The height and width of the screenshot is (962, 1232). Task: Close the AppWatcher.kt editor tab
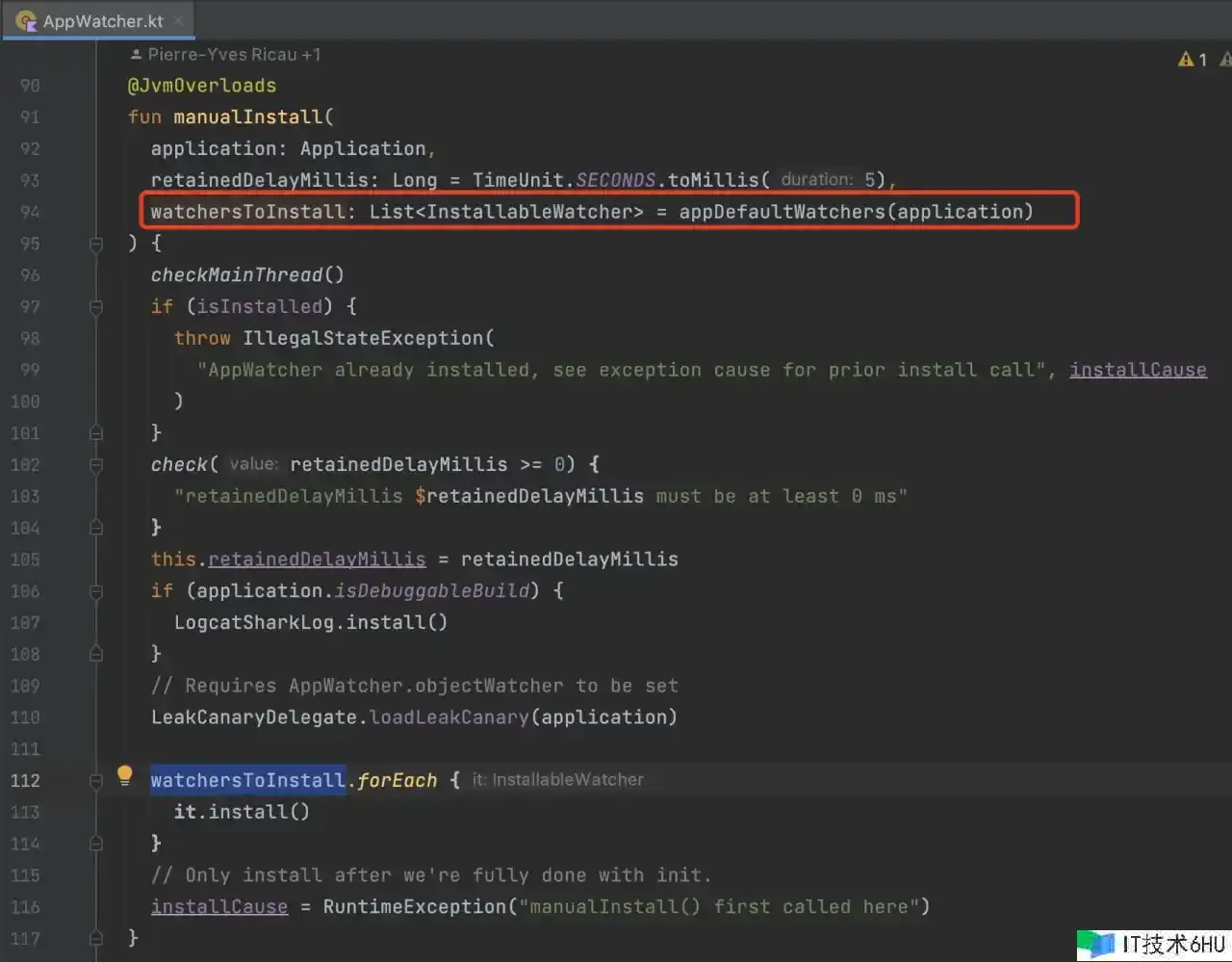(x=179, y=20)
